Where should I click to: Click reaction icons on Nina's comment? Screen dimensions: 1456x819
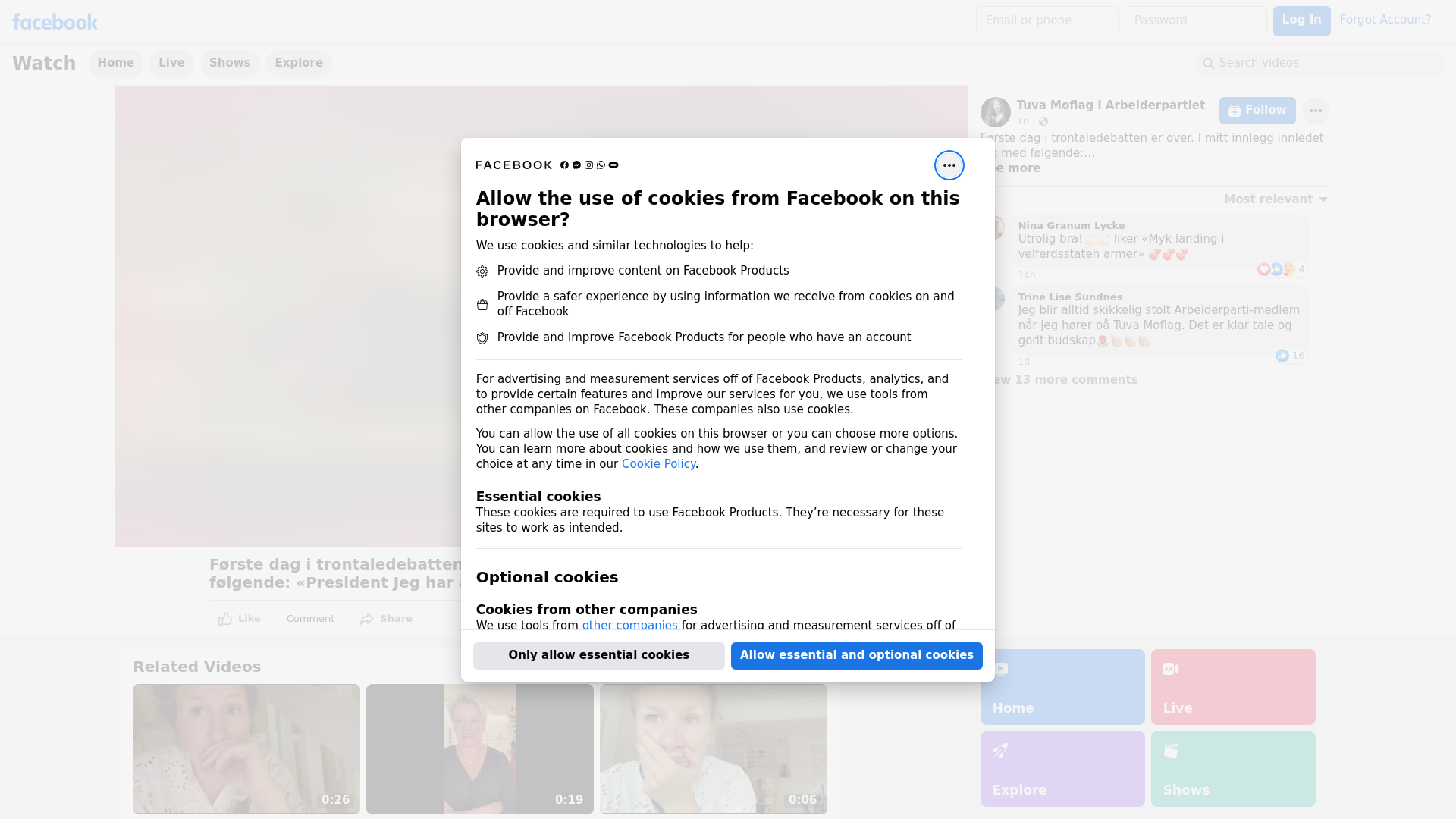(1276, 269)
